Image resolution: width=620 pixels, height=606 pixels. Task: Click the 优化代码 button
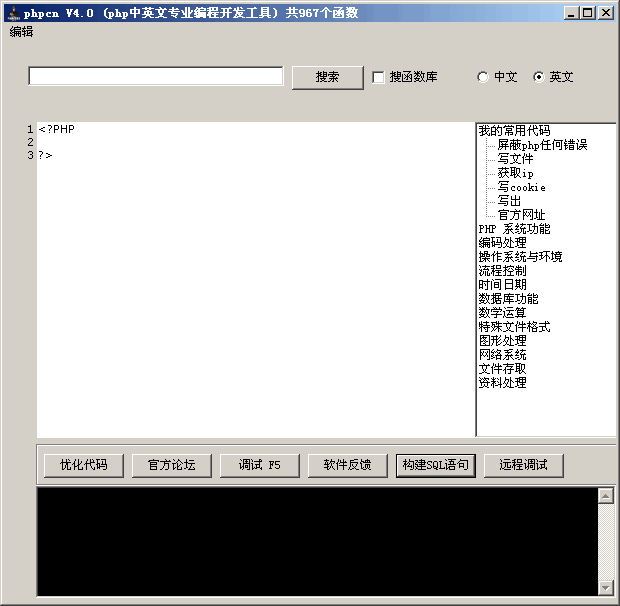[84, 465]
